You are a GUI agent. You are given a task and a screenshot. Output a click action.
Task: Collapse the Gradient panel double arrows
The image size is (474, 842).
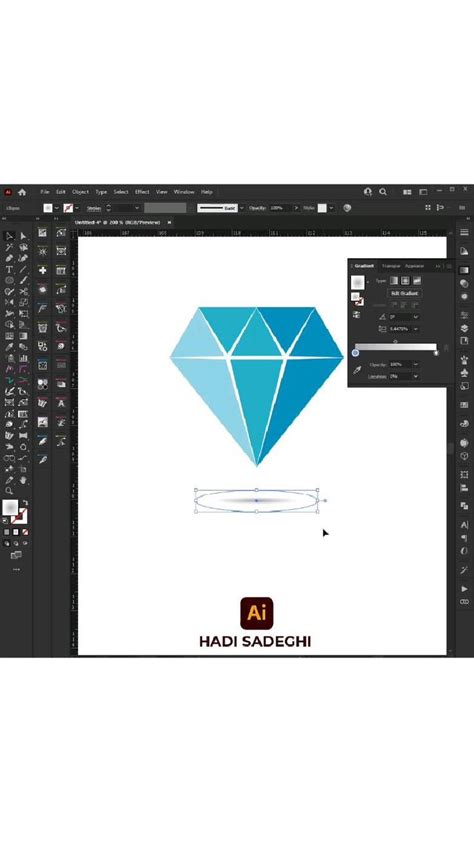[x=437, y=266]
